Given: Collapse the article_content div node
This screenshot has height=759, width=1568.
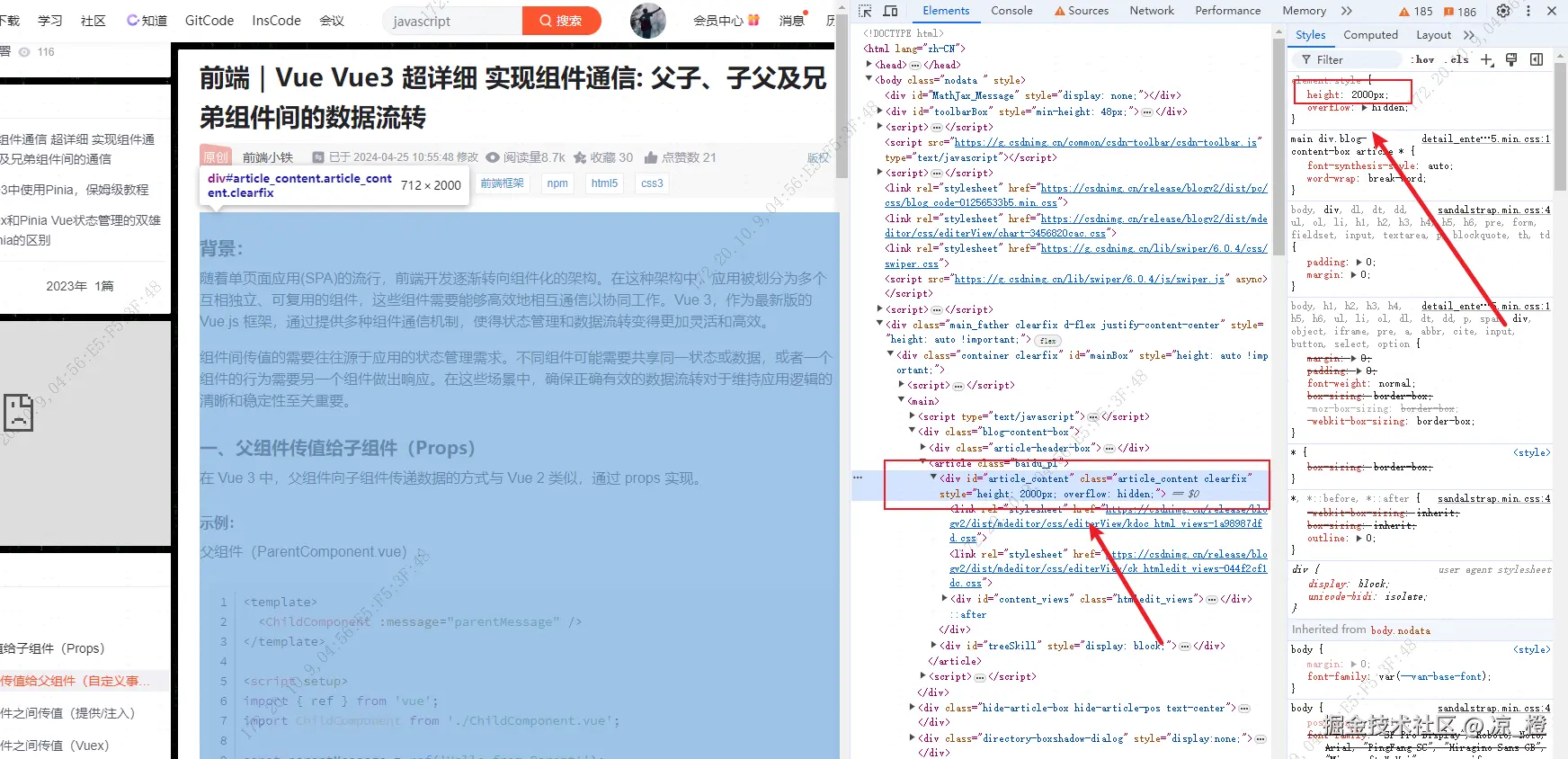Looking at the screenshot, I should pos(934,478).
